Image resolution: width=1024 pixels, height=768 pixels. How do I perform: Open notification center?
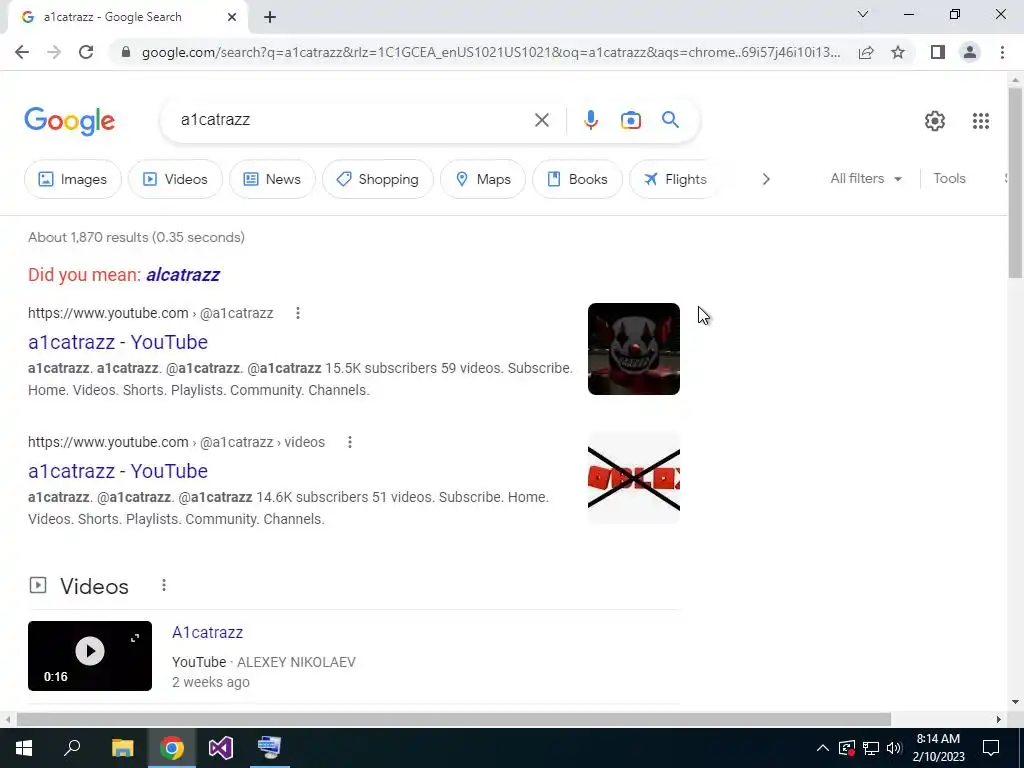[x=991, y=748]
